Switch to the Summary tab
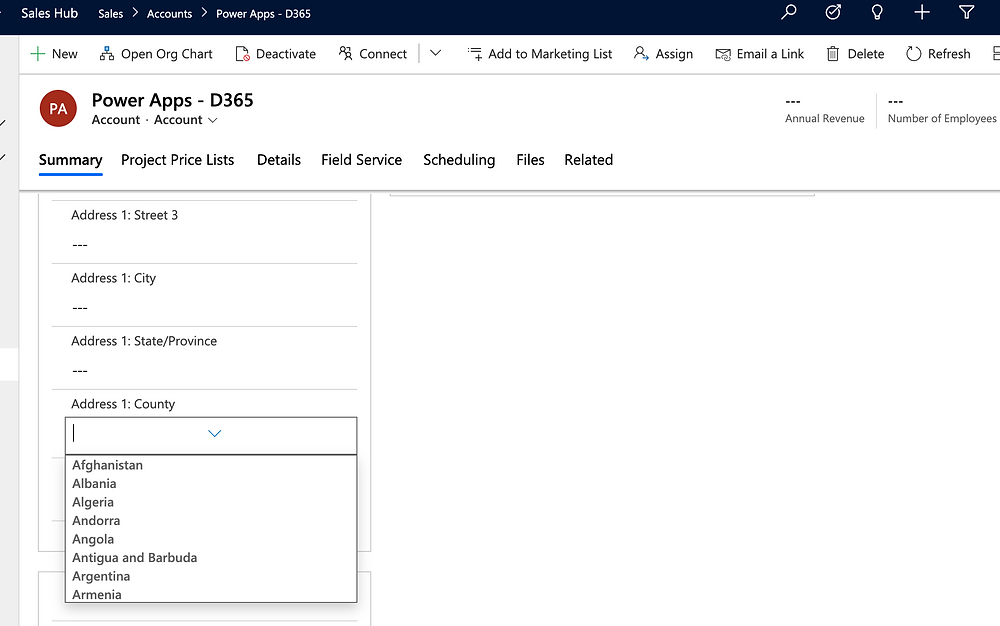 coord(70,160)
